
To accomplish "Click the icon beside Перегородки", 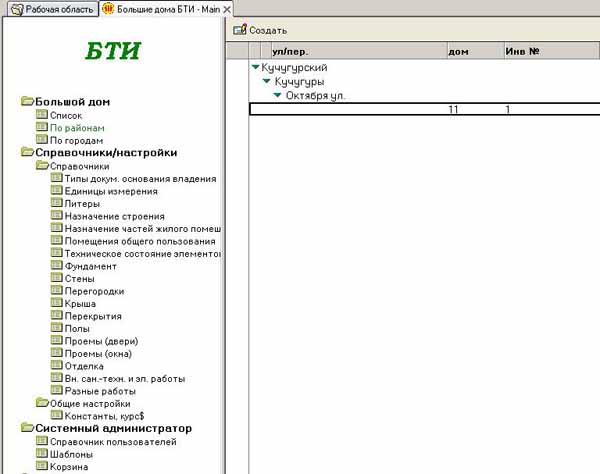I will point(57,290).
